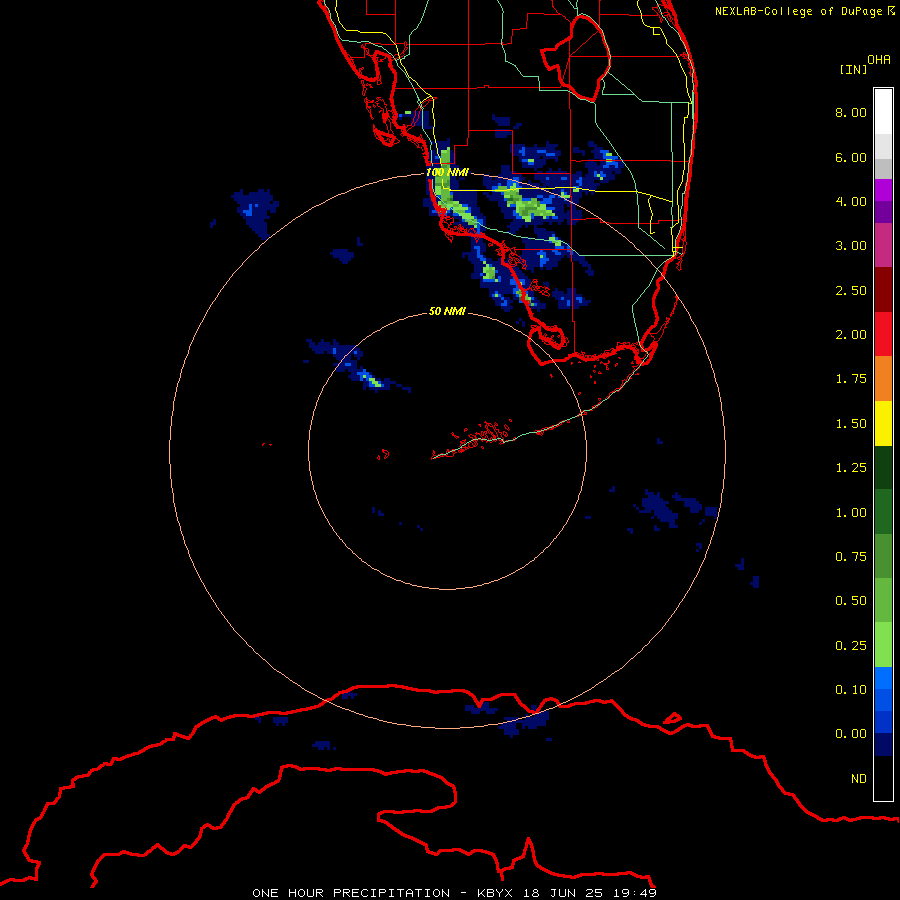The image size is (900, 900).
Task: Click the ONE HOUR PRECIPITATION title text
Action: (351, 893)
